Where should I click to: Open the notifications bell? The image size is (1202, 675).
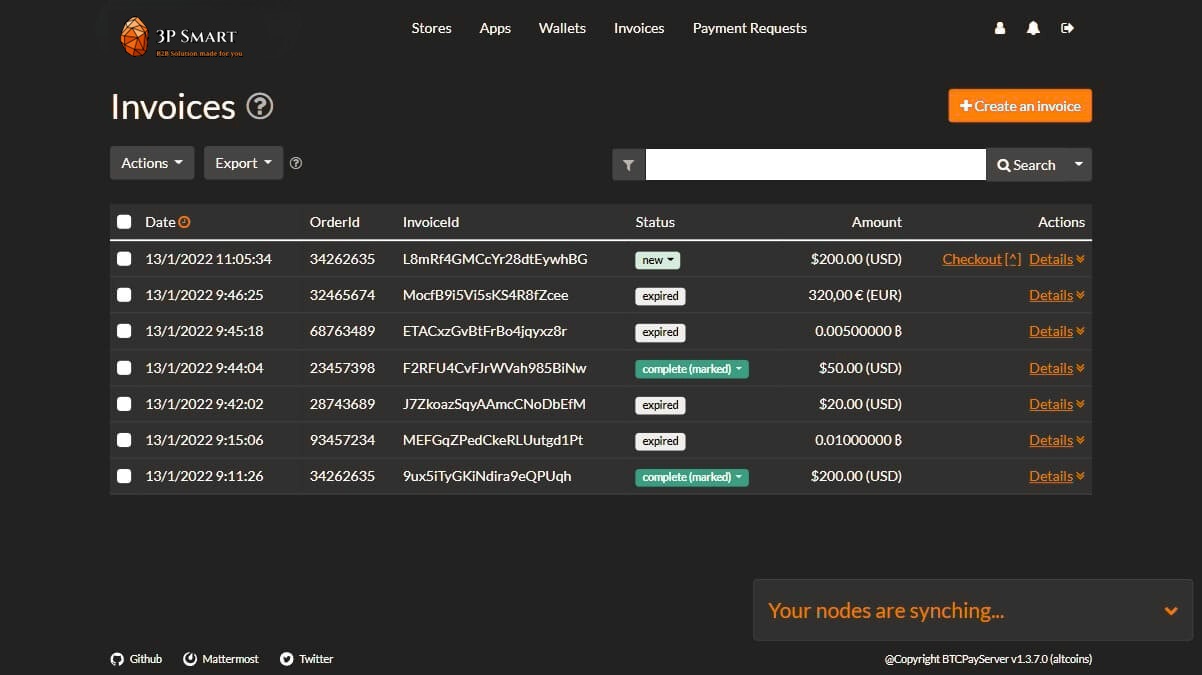coord(1033,28)
